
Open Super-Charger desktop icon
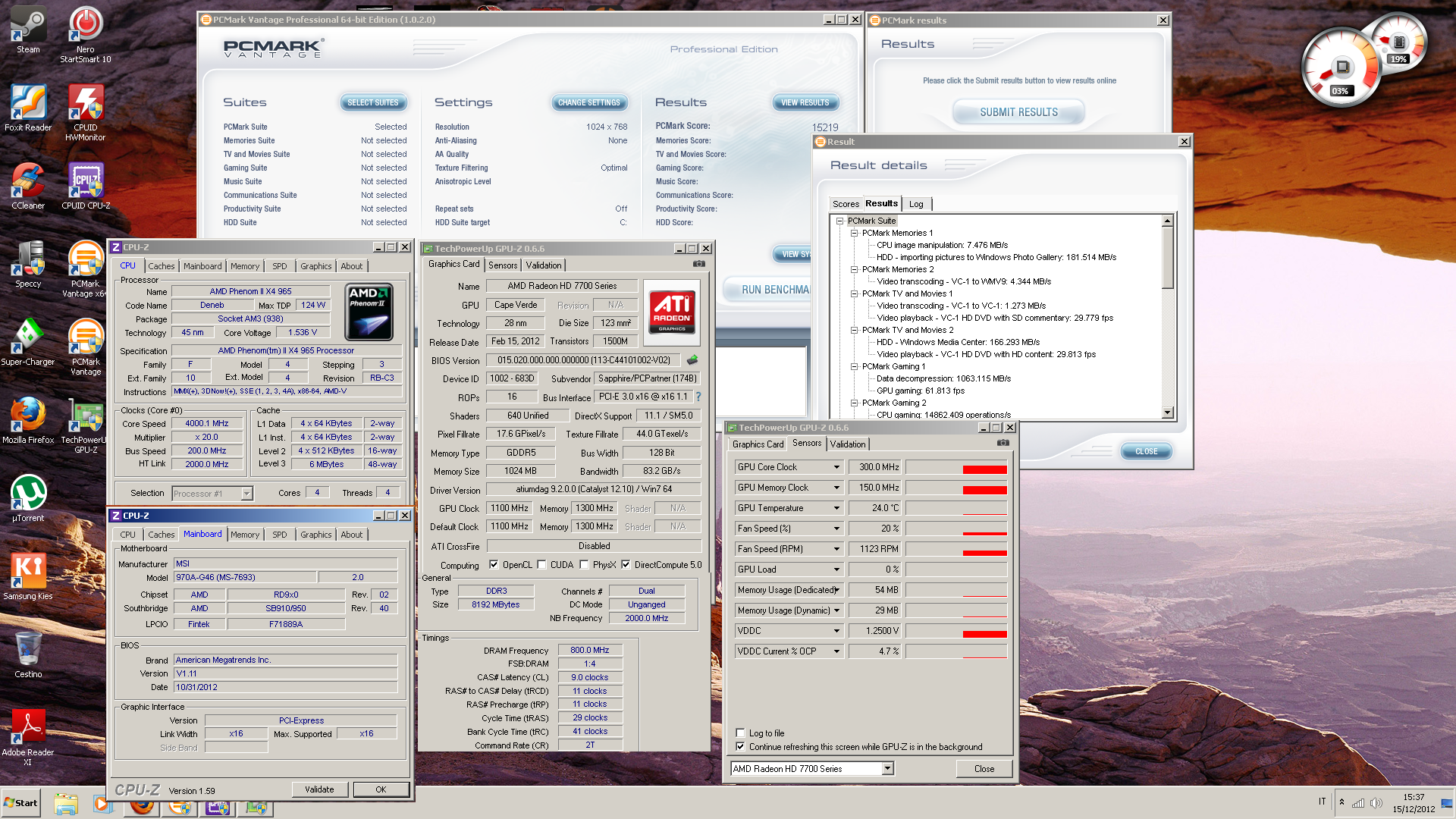point(28,343)
